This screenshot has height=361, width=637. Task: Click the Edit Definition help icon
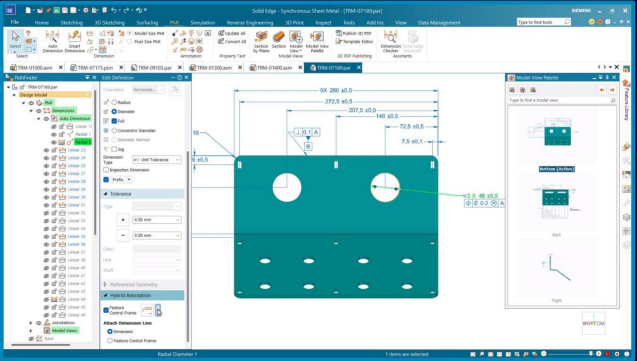pos(180,78)
